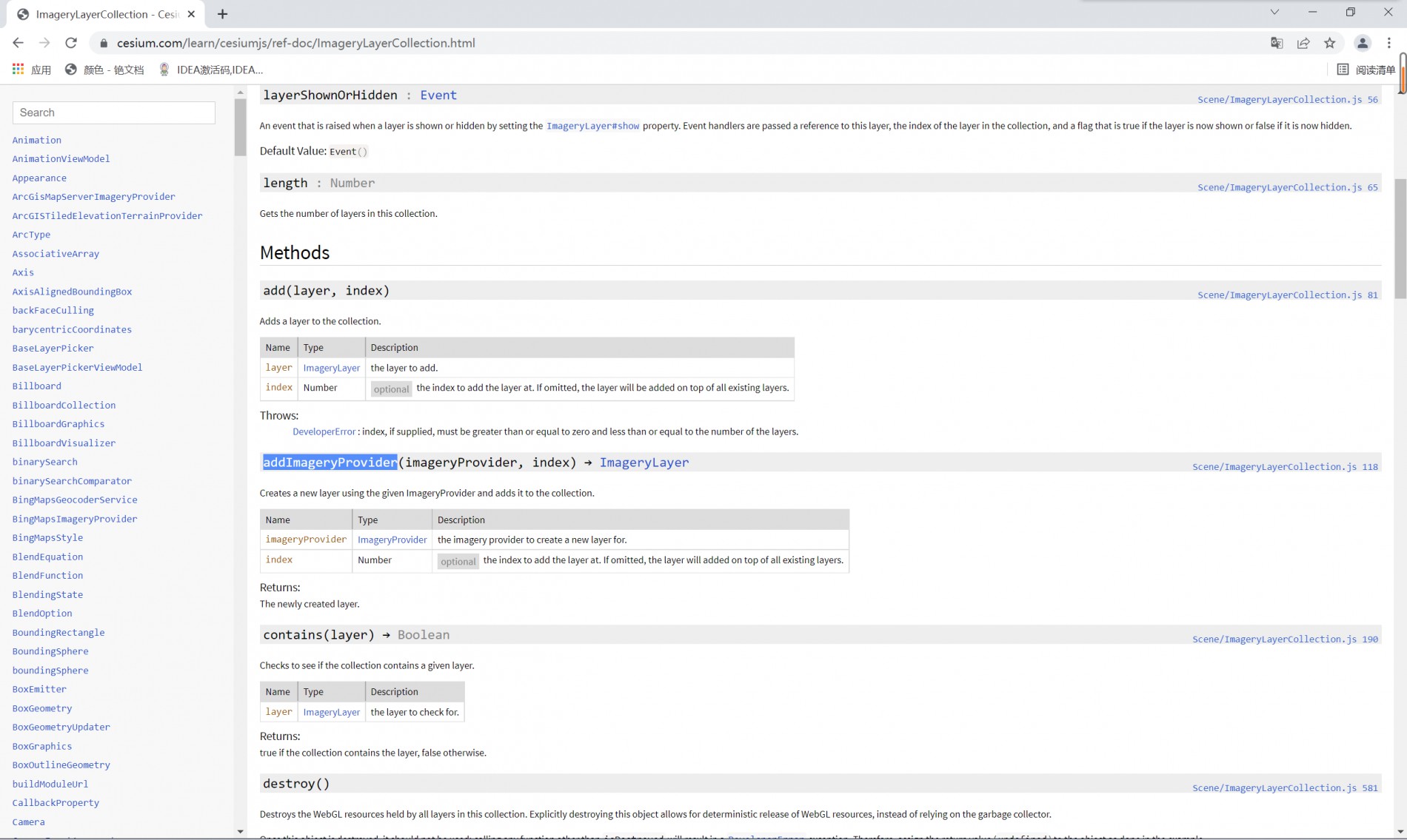Click the Event type link

coord(438,95)
